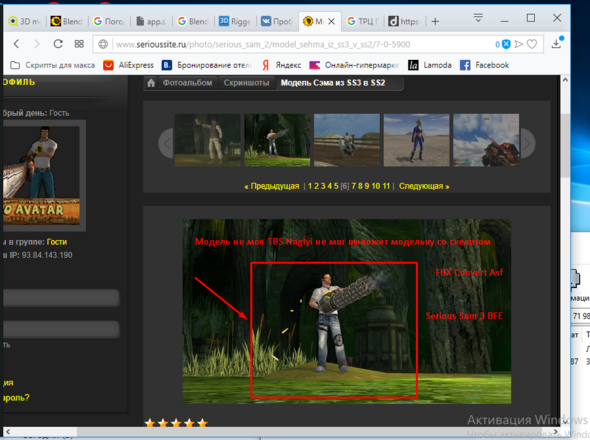Open thumbnail with the red vehicle and sky

(x=486, y=140)
